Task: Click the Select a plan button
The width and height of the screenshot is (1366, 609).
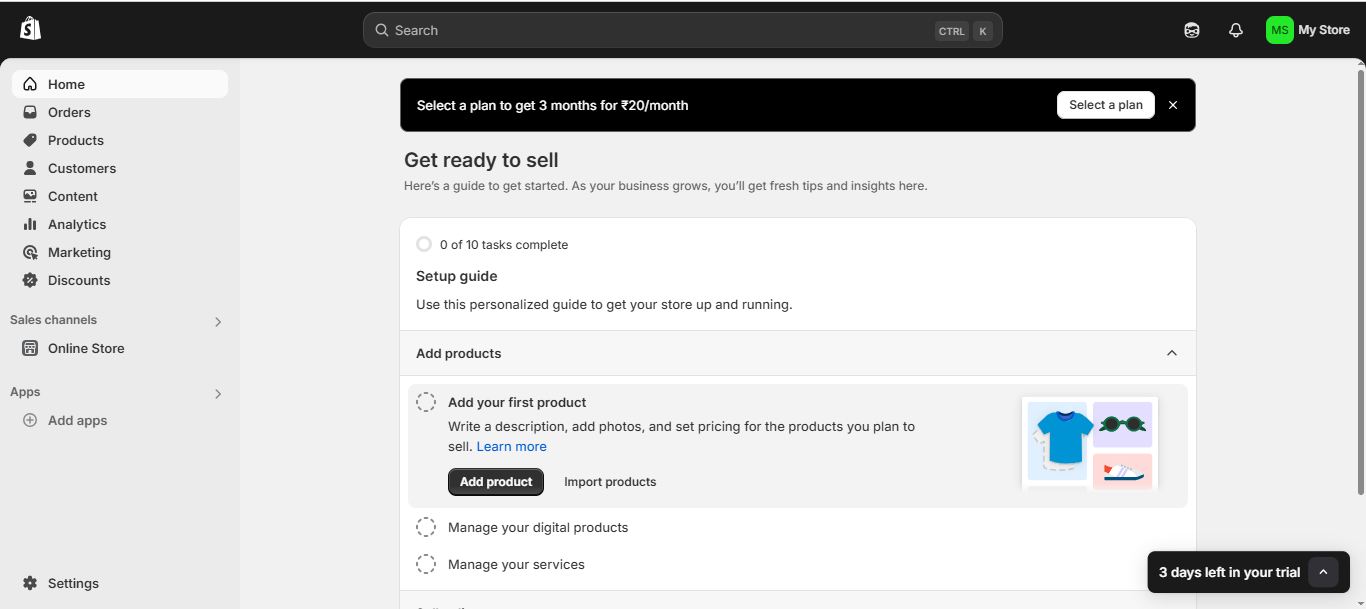Action: tap(1105, 105)
